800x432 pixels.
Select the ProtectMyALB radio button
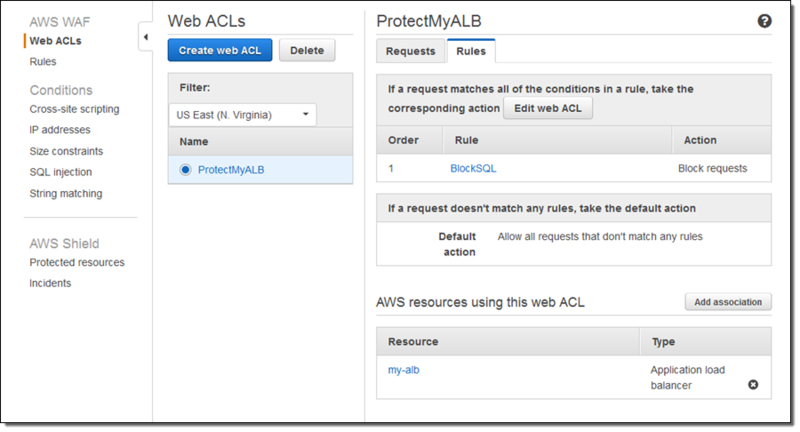tap(185, 170)
